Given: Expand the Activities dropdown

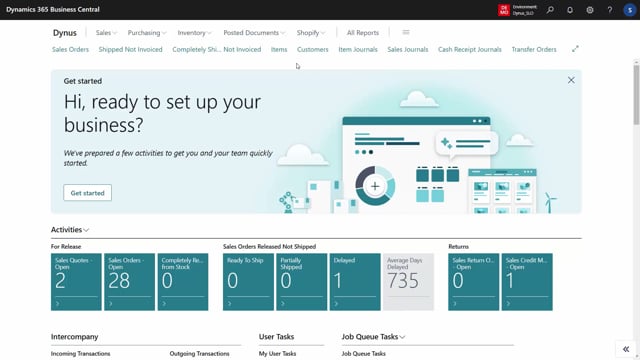Looking at the screenshot, I should [x=70, y=230].
